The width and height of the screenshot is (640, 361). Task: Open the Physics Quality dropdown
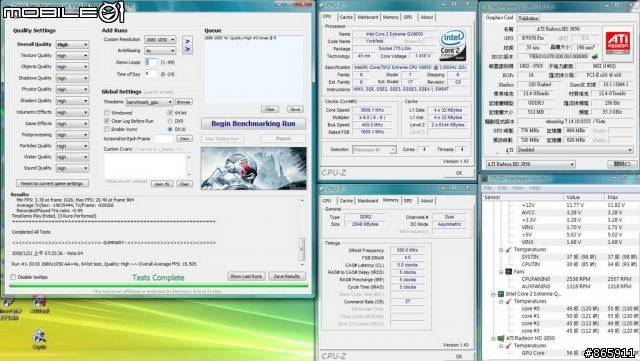point(72,89)
